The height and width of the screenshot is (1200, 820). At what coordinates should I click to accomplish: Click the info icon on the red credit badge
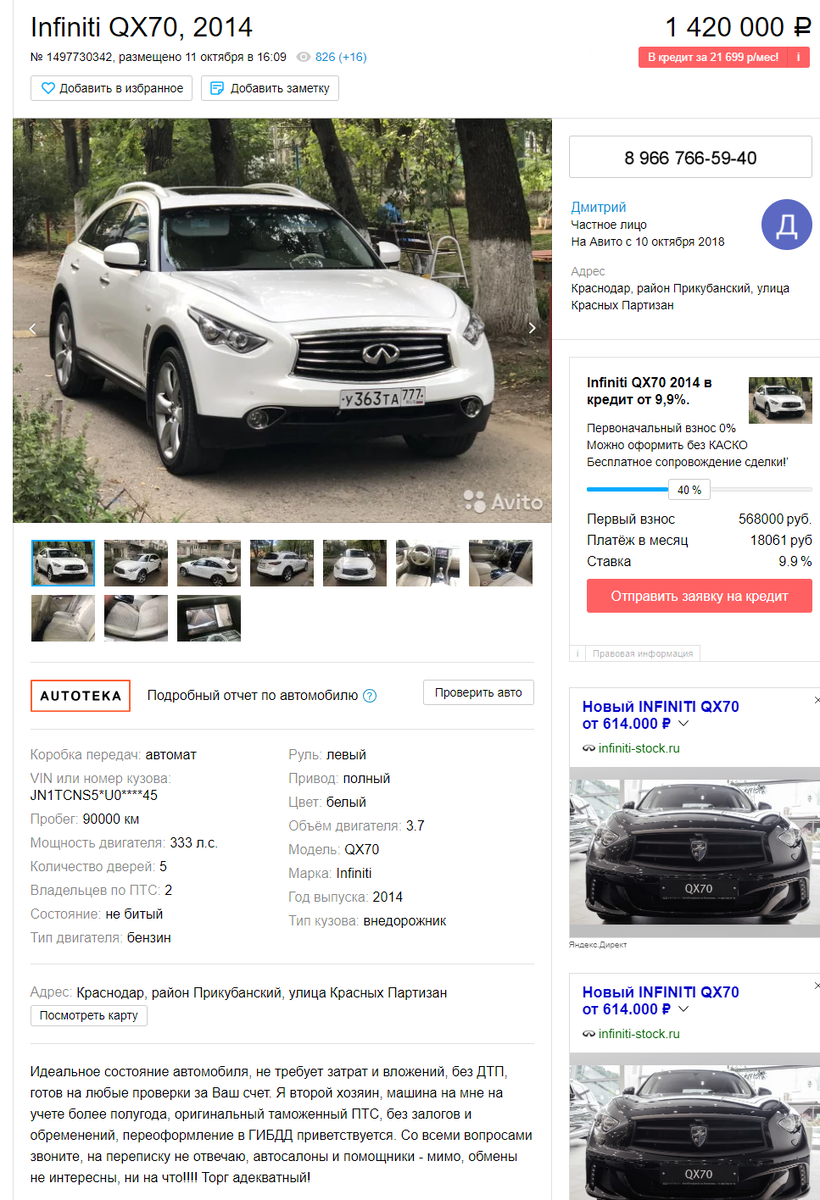pos(798,57)
